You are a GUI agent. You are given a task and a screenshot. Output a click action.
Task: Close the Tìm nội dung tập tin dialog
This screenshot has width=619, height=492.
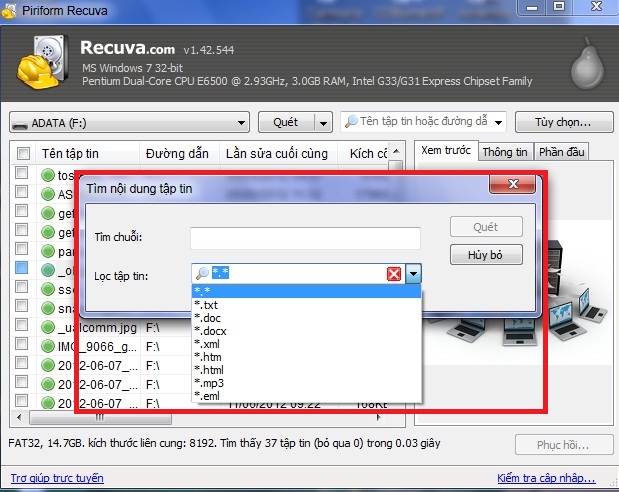coord(512,184)
